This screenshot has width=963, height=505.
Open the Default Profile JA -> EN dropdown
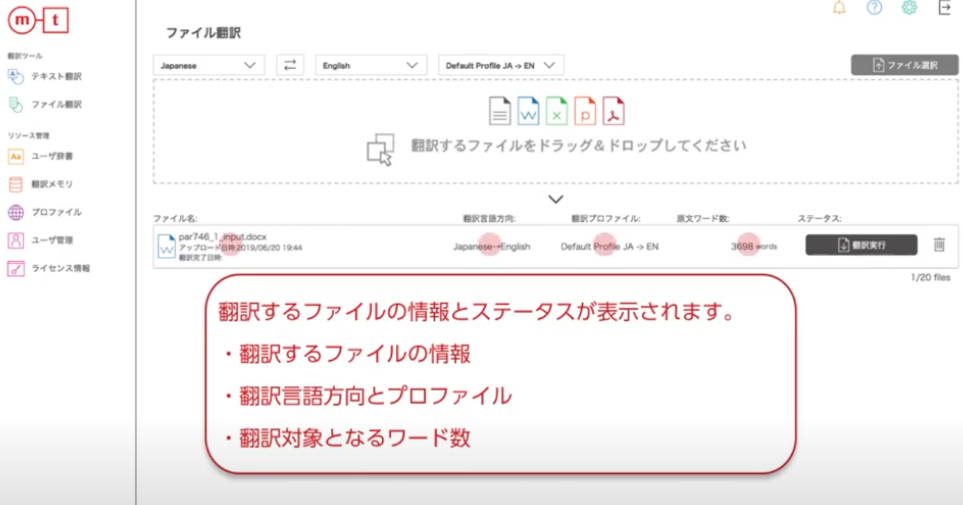[501, 65]
